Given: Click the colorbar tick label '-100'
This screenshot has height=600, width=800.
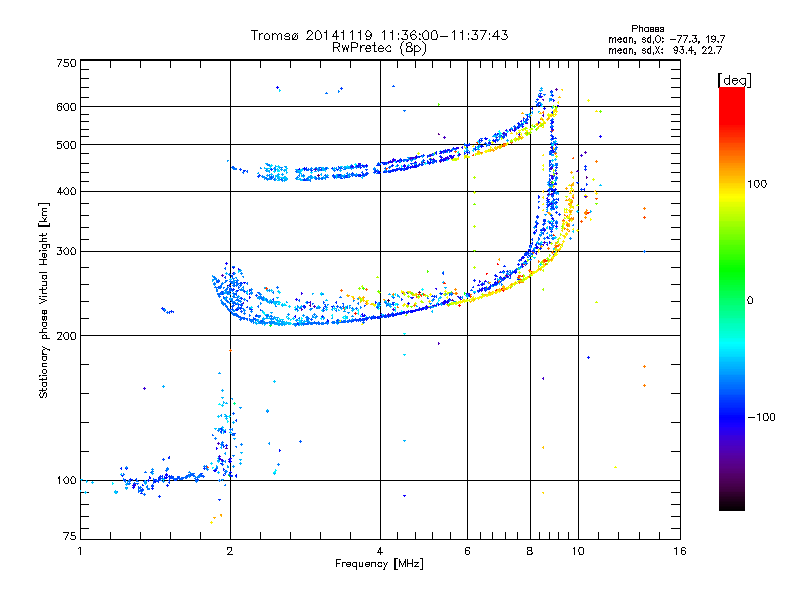Looking at the screenshot, I should [761, 417].
